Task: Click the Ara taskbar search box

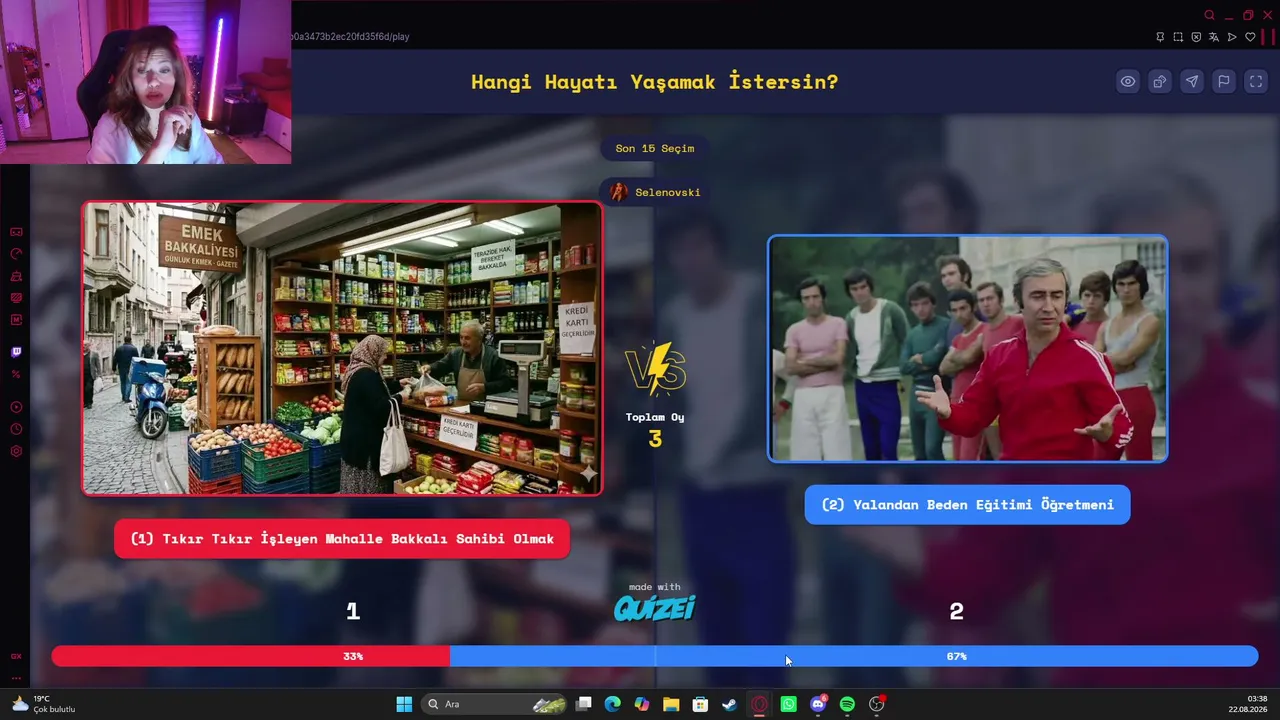Action: pyautogui.click(x=493, y=704)
